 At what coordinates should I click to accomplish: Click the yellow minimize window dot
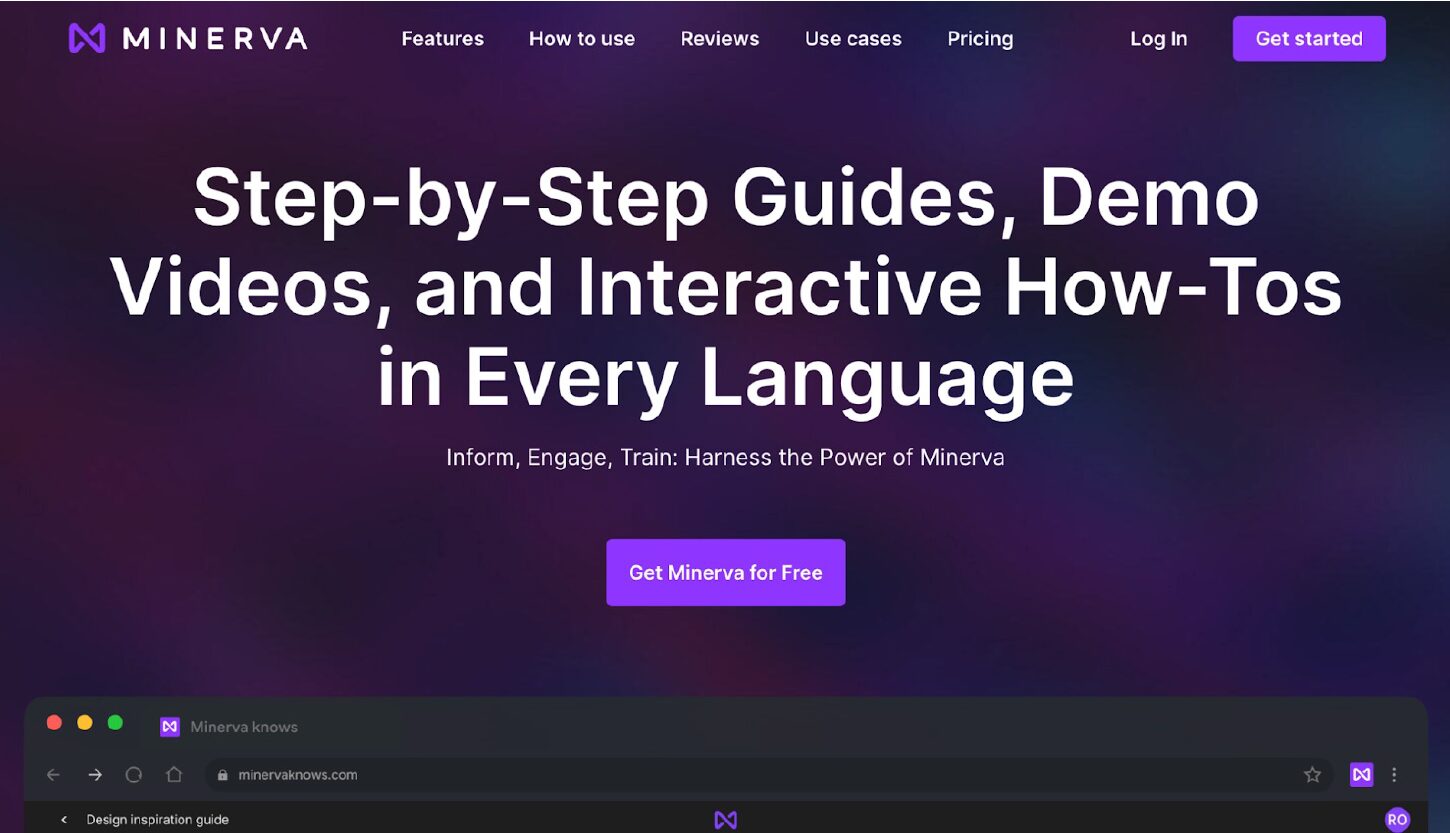(x=85, y=722)
